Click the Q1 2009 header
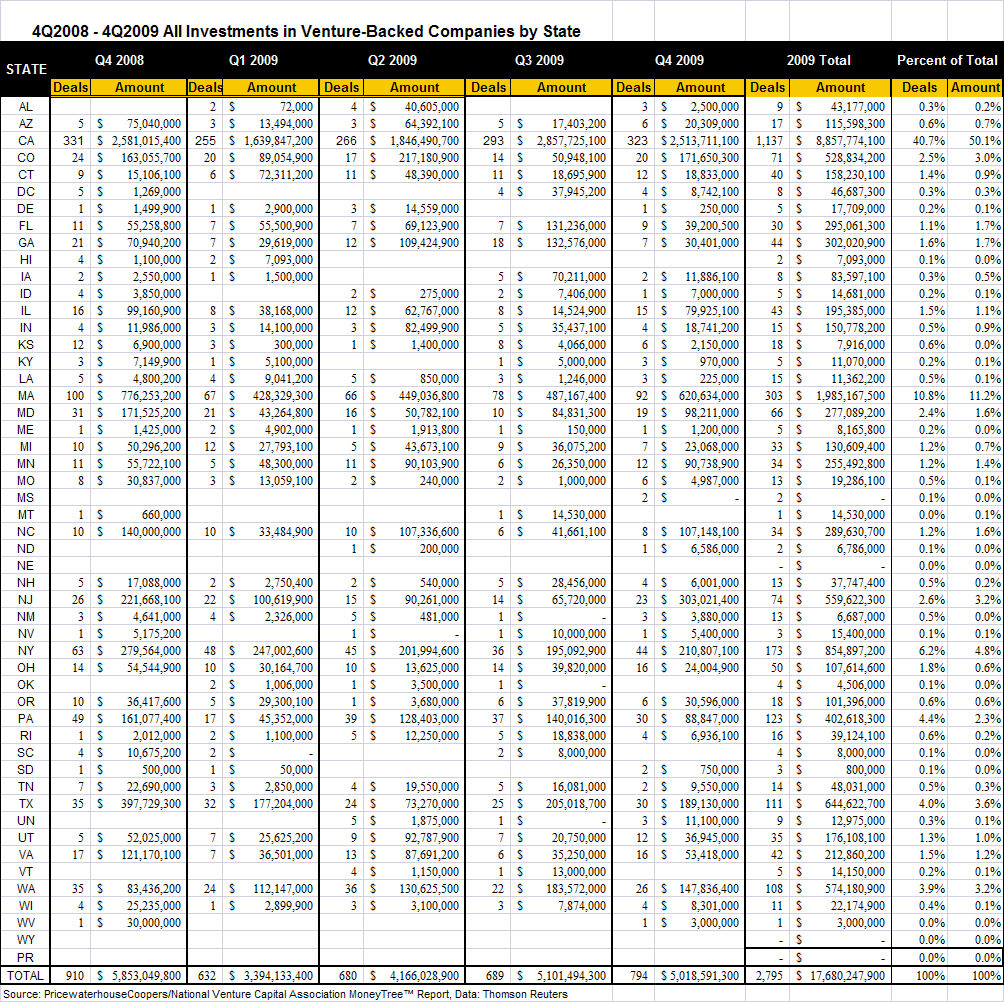 tap(254, 60)
